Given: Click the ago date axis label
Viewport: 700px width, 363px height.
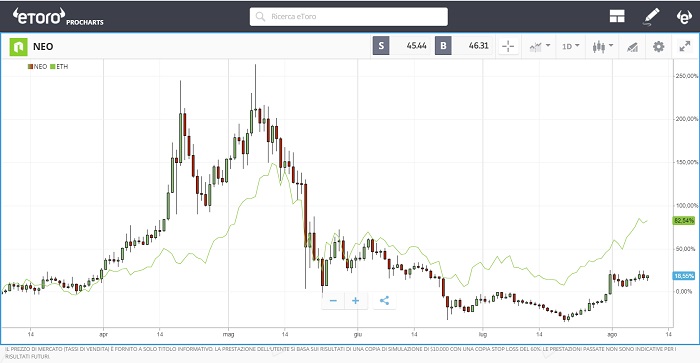Looking at the screenshot, I should (x=612, y=334).
